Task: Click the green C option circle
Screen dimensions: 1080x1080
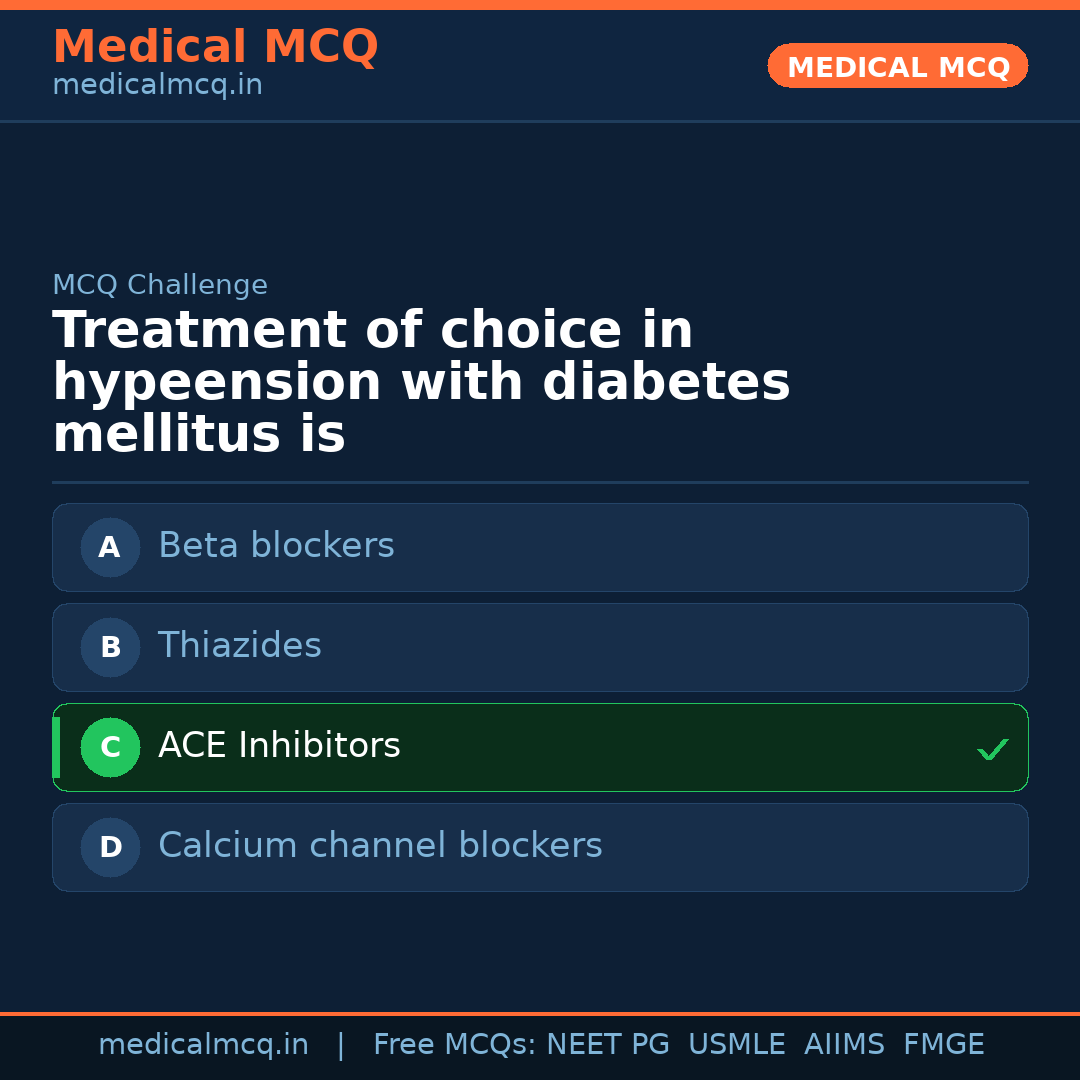Action: click(x=110, y=747)
